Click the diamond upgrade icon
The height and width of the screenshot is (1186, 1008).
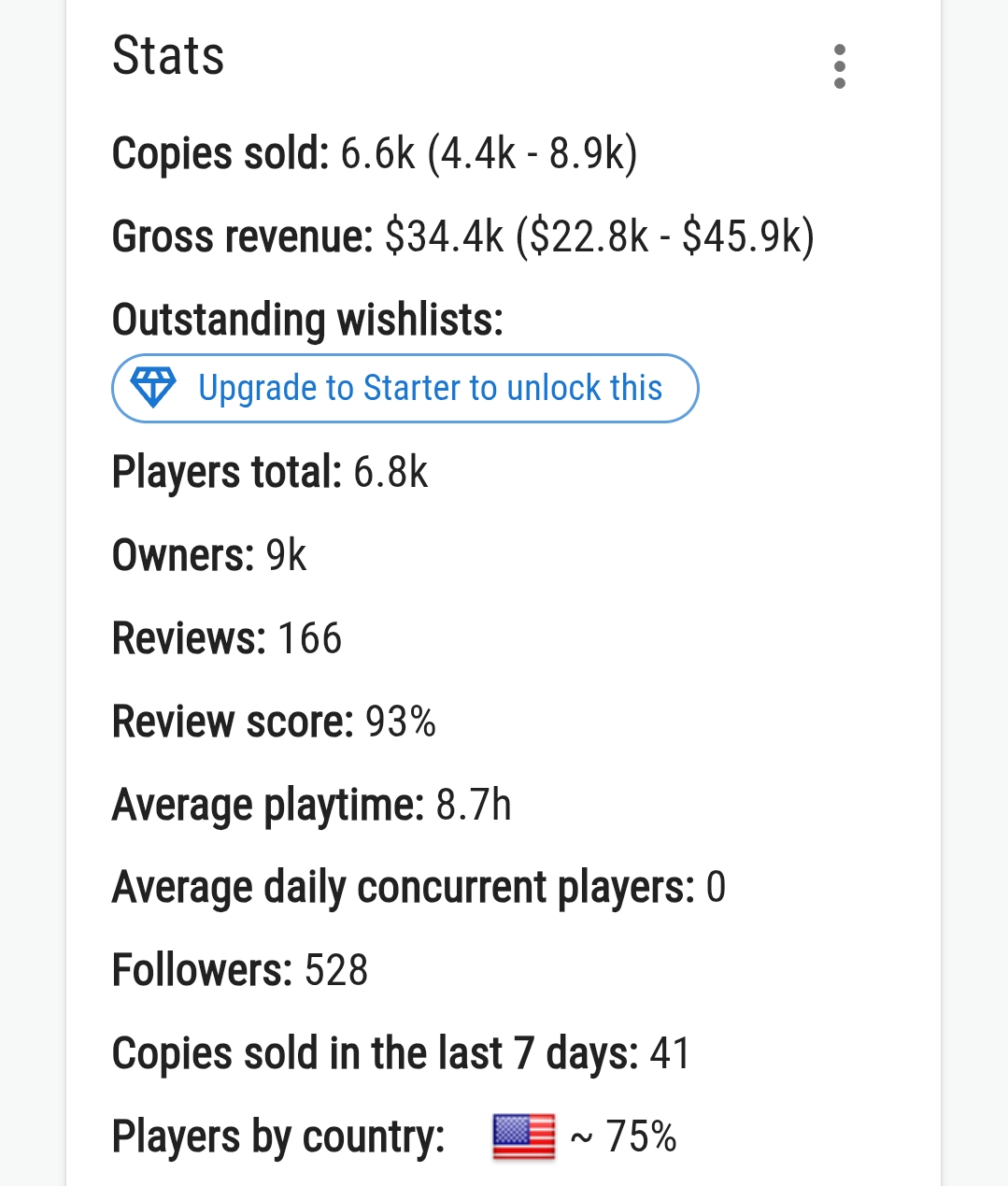[153, 388]
